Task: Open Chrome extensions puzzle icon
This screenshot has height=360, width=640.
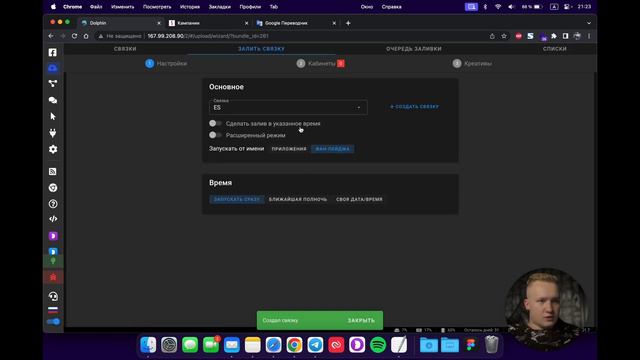Action: (x=553, y=36)
